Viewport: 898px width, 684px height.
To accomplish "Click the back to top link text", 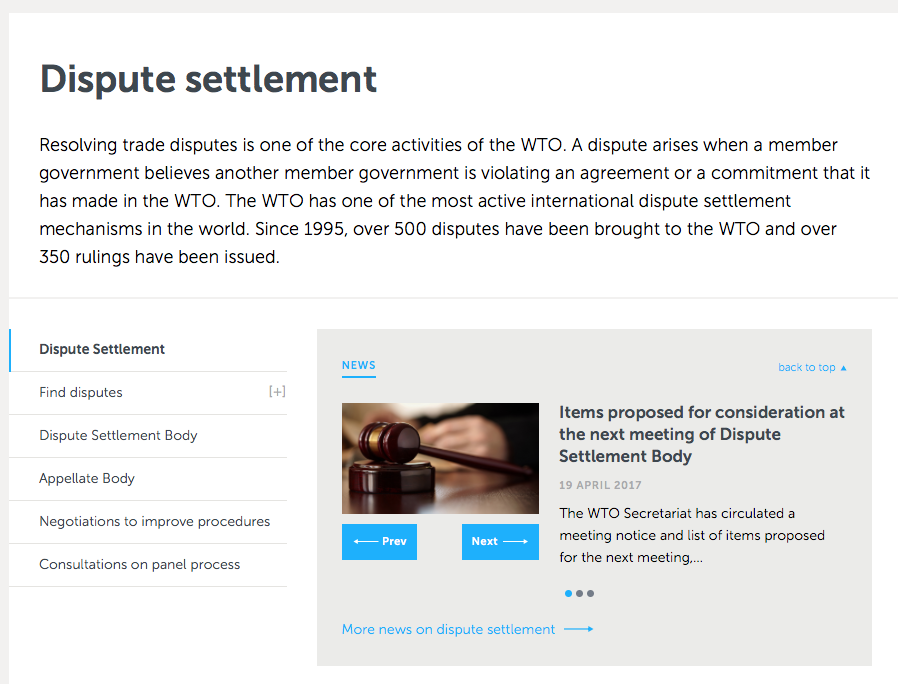I will tap(806, 367).
